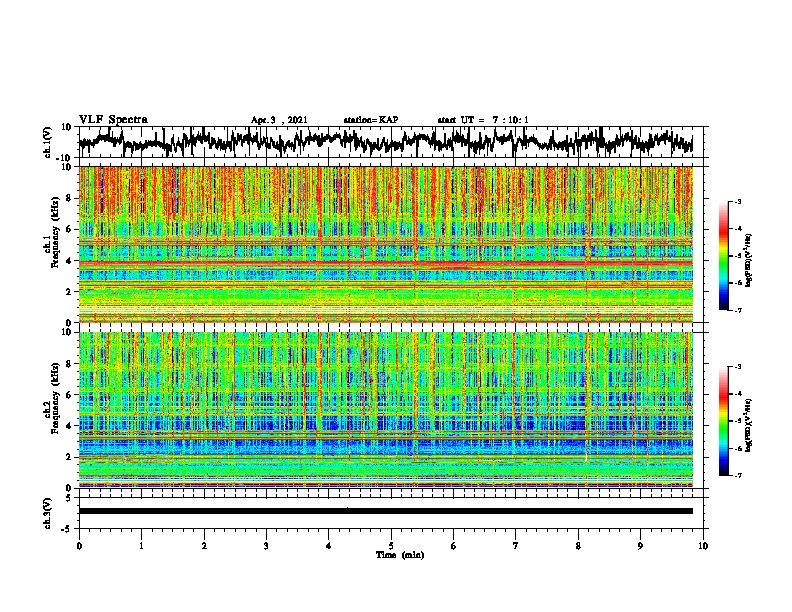This screenshot has height=612, width=792.
Task: Click the "2" tick on Time axis
Action: click(x=204, y=546)
